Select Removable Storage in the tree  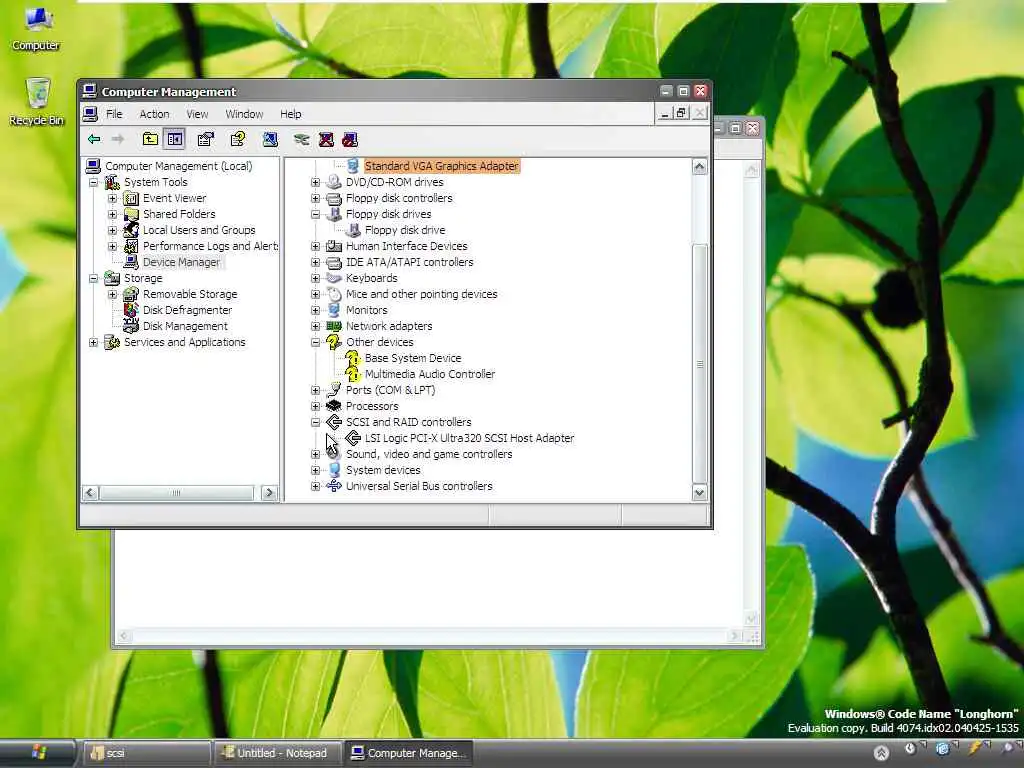pos(190,294)
